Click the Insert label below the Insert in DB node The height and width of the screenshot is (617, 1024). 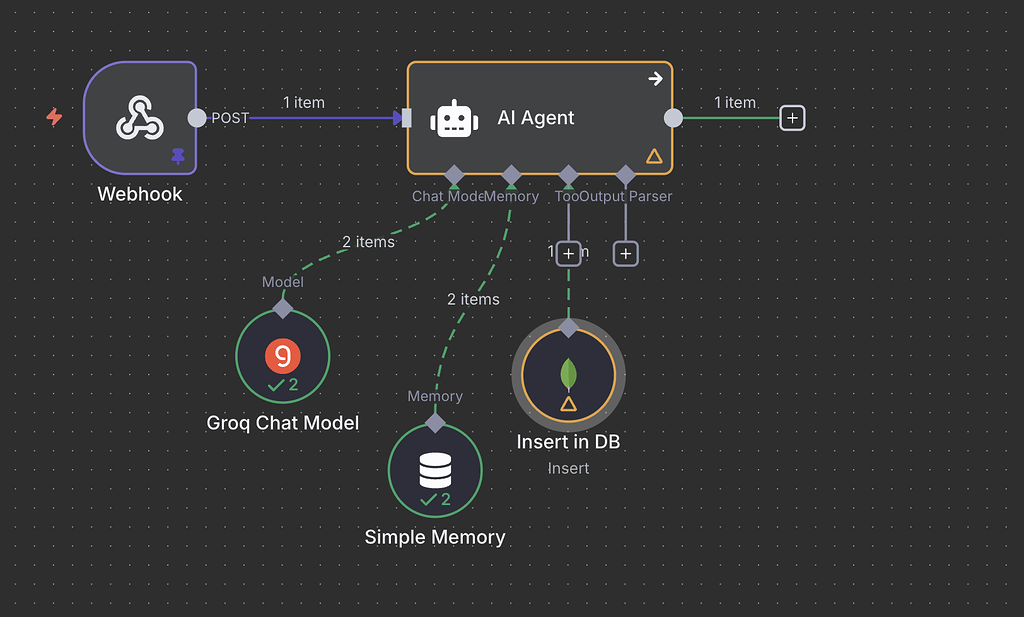coord(568,468)
